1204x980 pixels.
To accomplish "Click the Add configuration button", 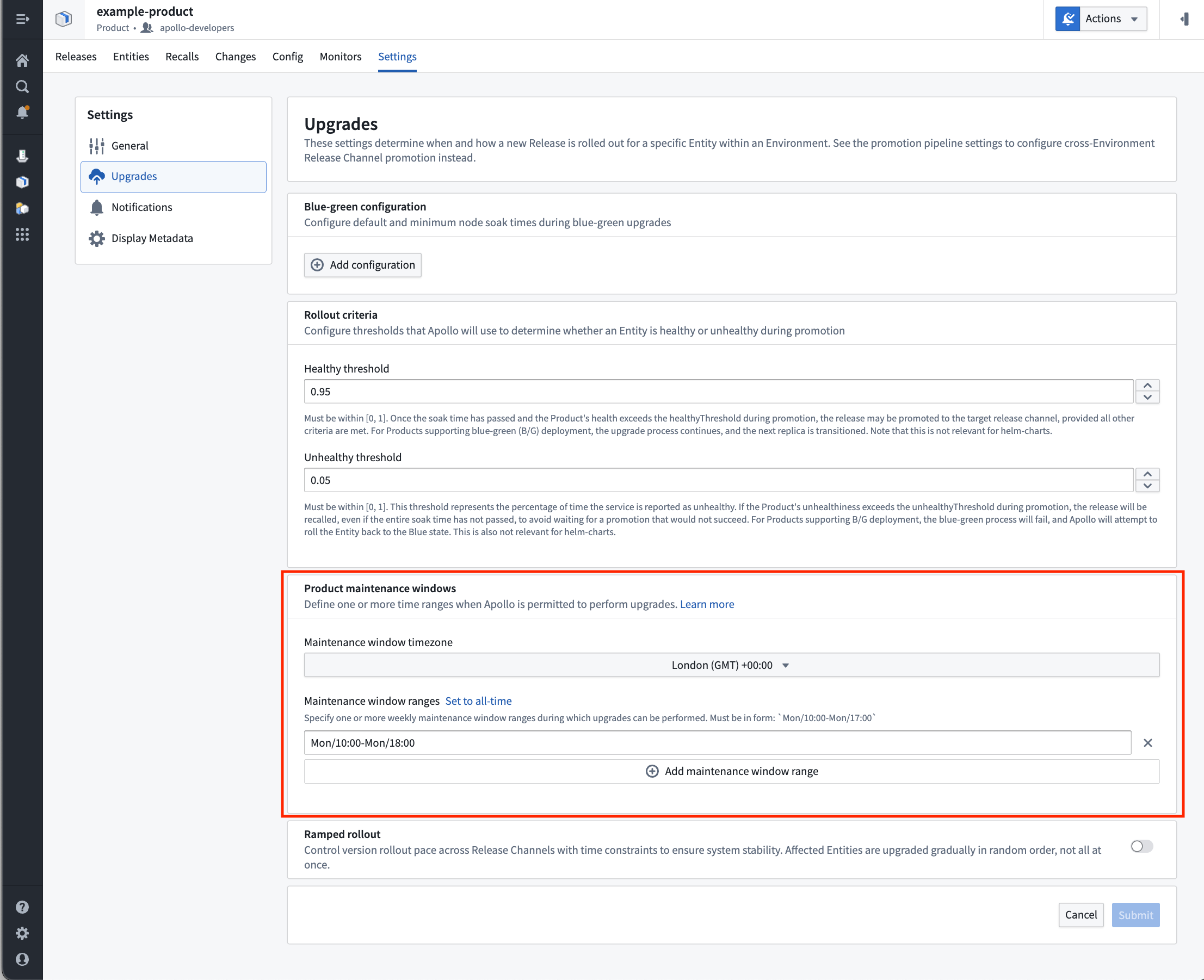I will coord(362,265).
